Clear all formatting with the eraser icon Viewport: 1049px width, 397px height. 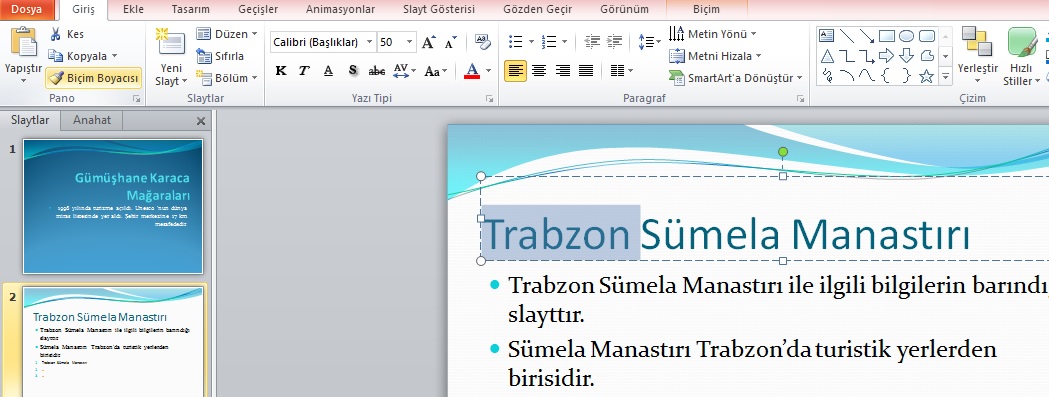[482, 42]
